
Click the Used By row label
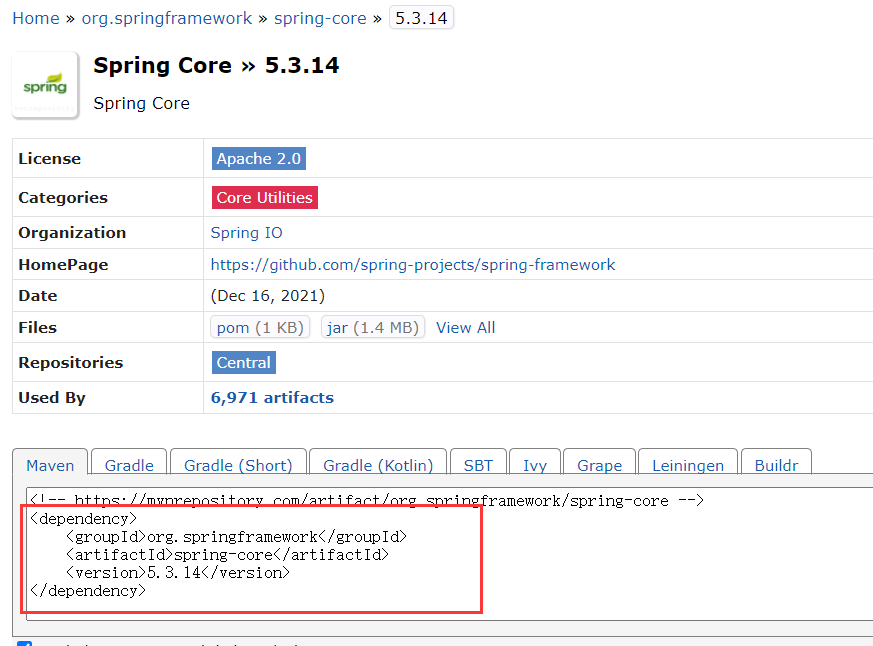coord(52,398)
